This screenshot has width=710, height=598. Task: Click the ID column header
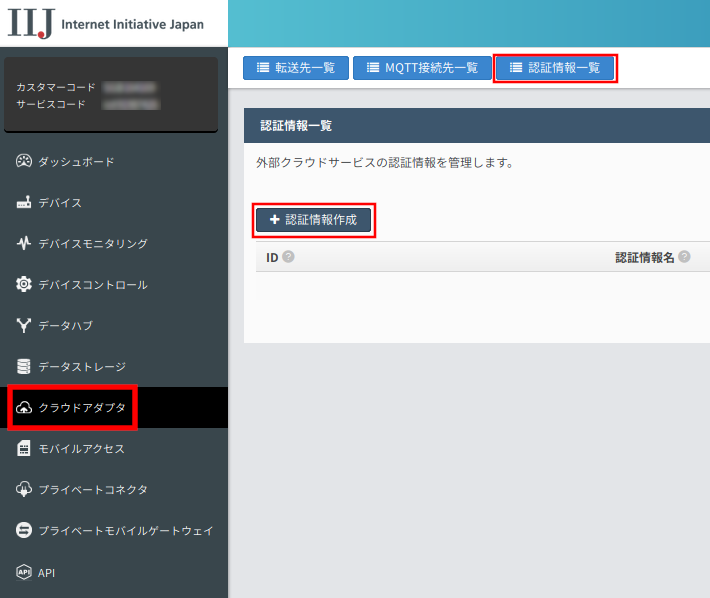[x=272, y=258]
